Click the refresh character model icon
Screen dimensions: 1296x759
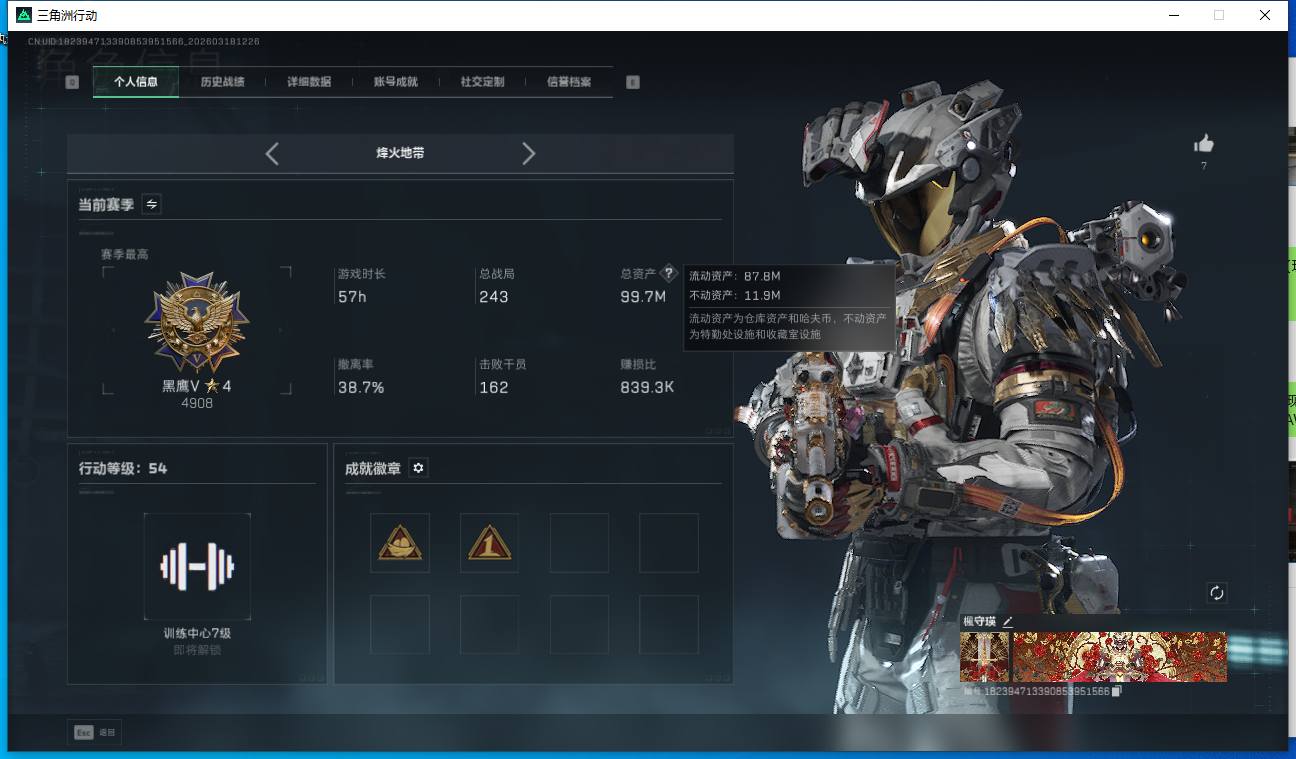pos(1217,592)
